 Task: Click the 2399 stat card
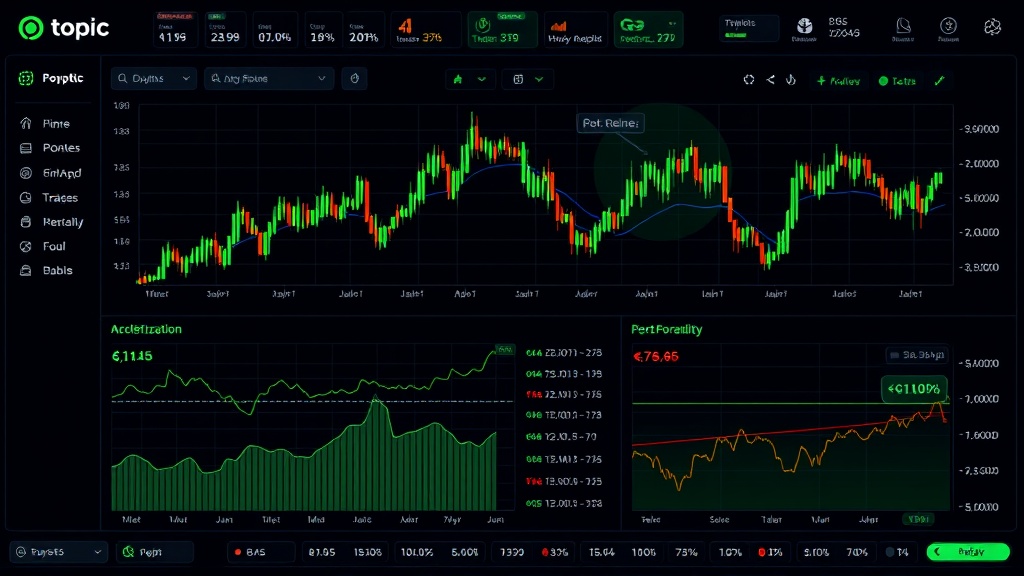225,29
